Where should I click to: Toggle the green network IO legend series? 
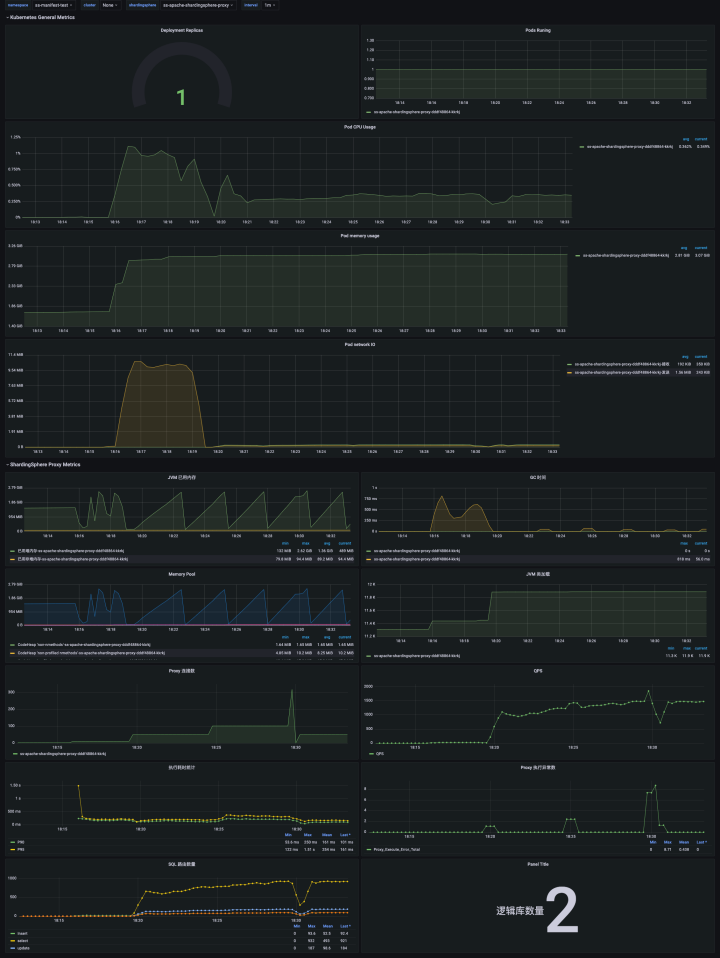(x=622, y=364)
